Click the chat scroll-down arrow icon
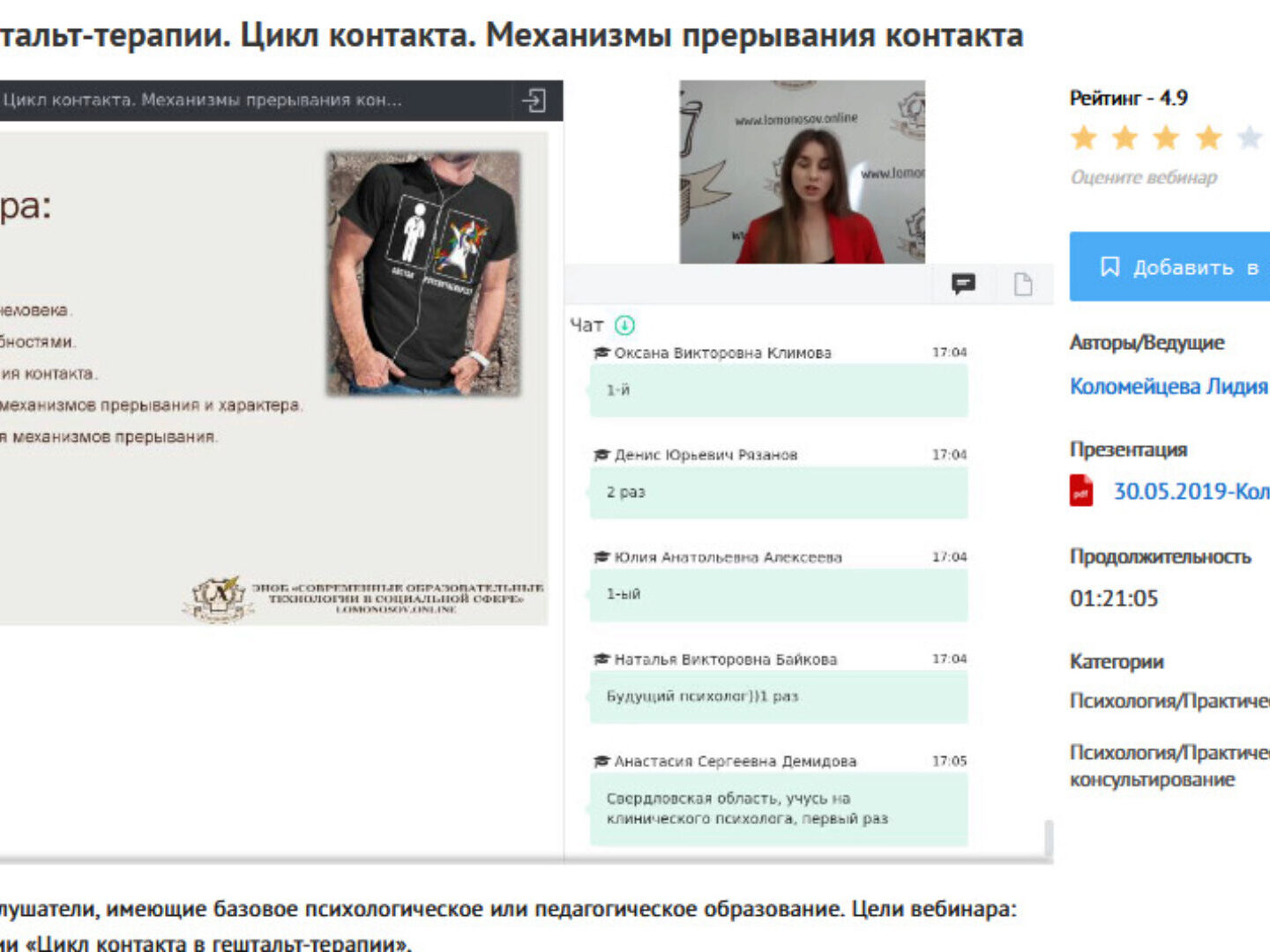 pos(624,325)
